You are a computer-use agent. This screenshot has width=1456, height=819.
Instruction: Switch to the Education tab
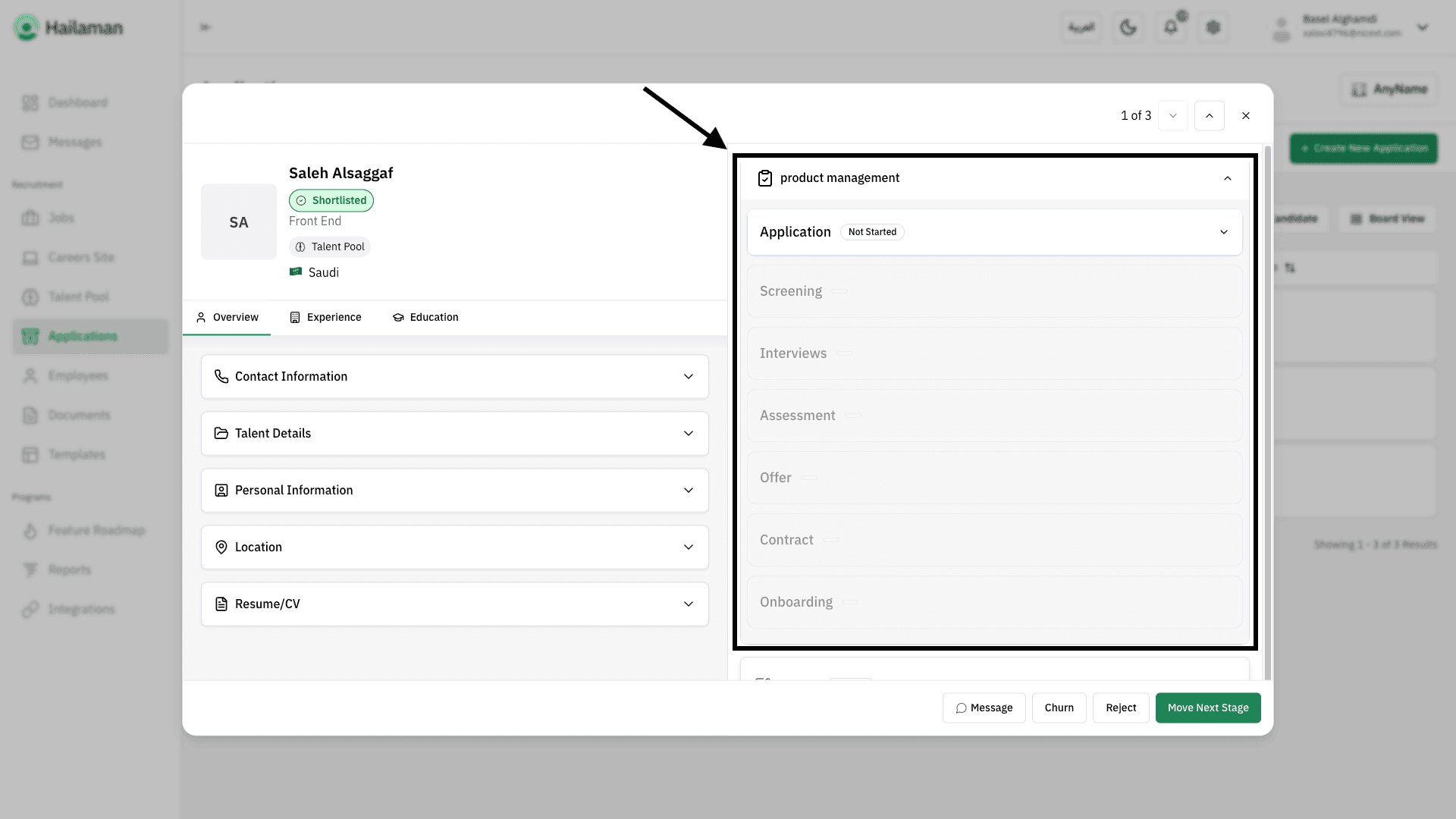425,318
